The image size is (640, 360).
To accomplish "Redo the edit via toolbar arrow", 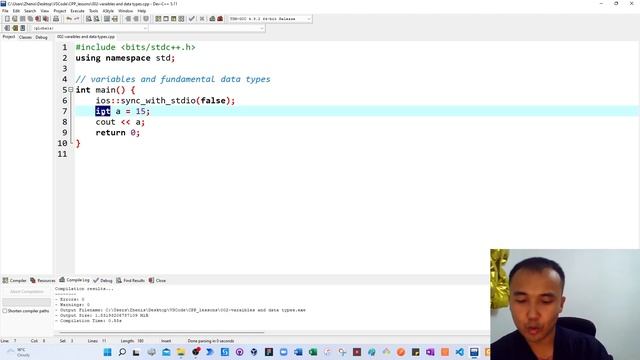I will [x=76, y=19].
